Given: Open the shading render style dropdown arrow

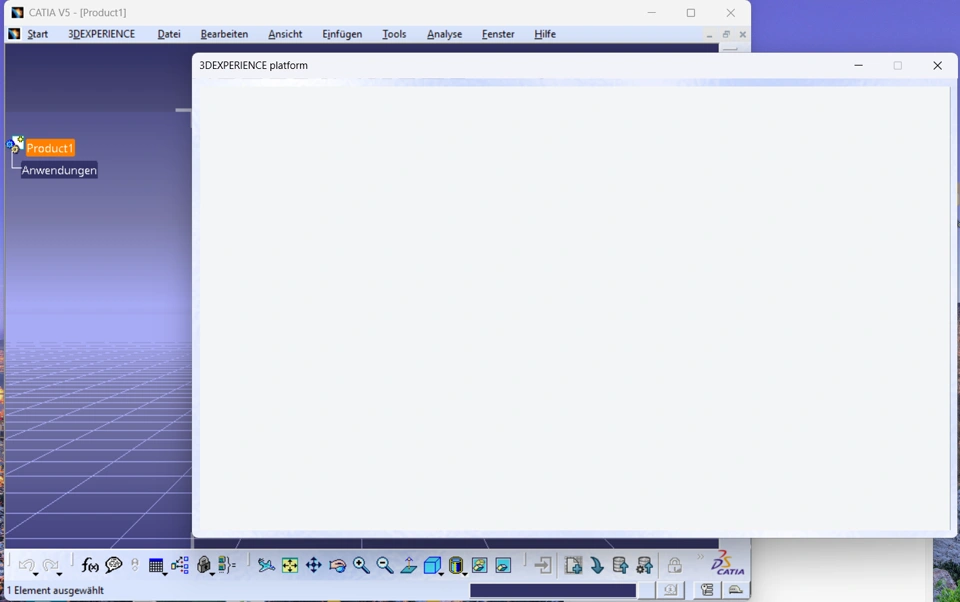Looking at the screenshot, I should click(465, 574).
